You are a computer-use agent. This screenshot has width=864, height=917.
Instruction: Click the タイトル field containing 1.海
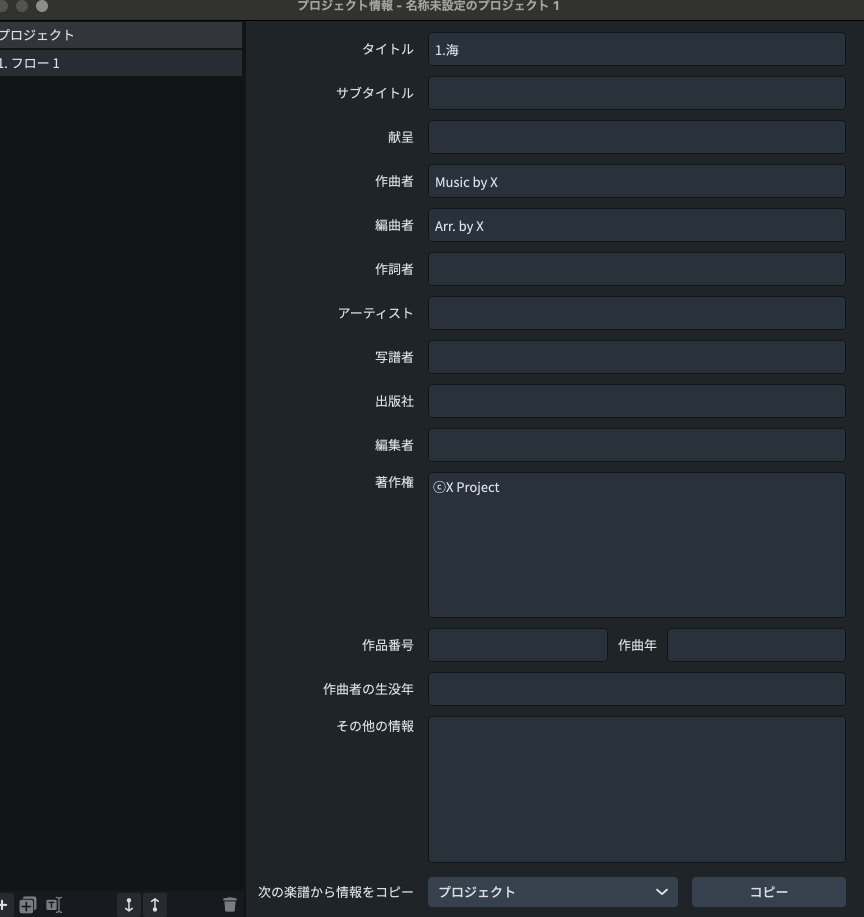pyautogui.click(x=636, y=49)
